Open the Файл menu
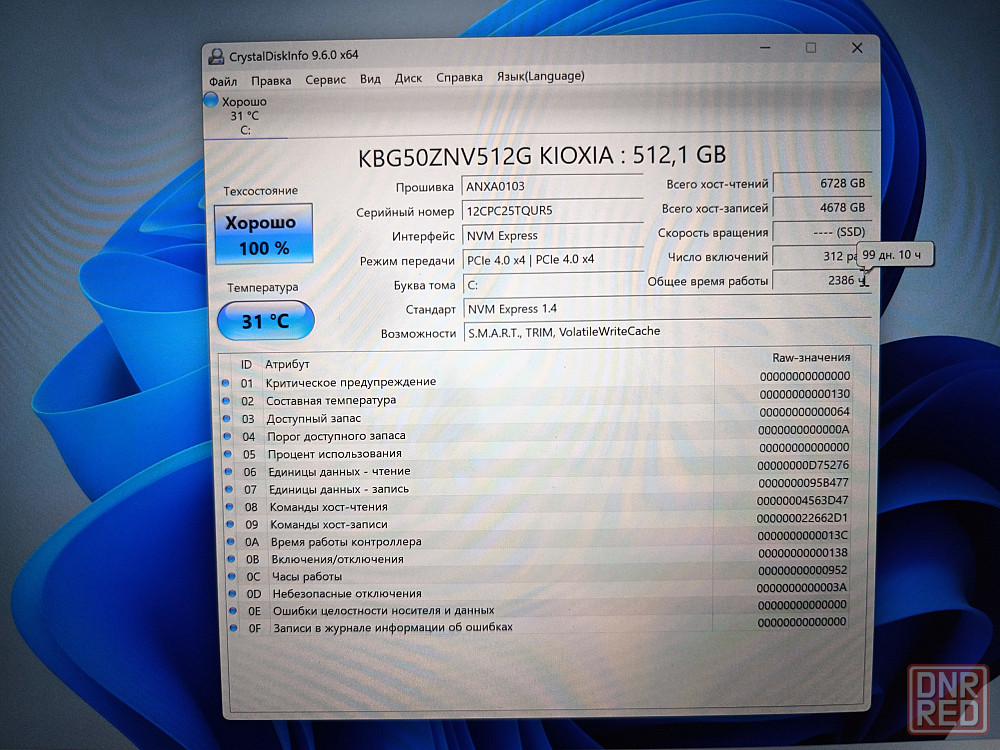Image resolution: width=1000 pixels, height=750 pixels. [223, 82]
